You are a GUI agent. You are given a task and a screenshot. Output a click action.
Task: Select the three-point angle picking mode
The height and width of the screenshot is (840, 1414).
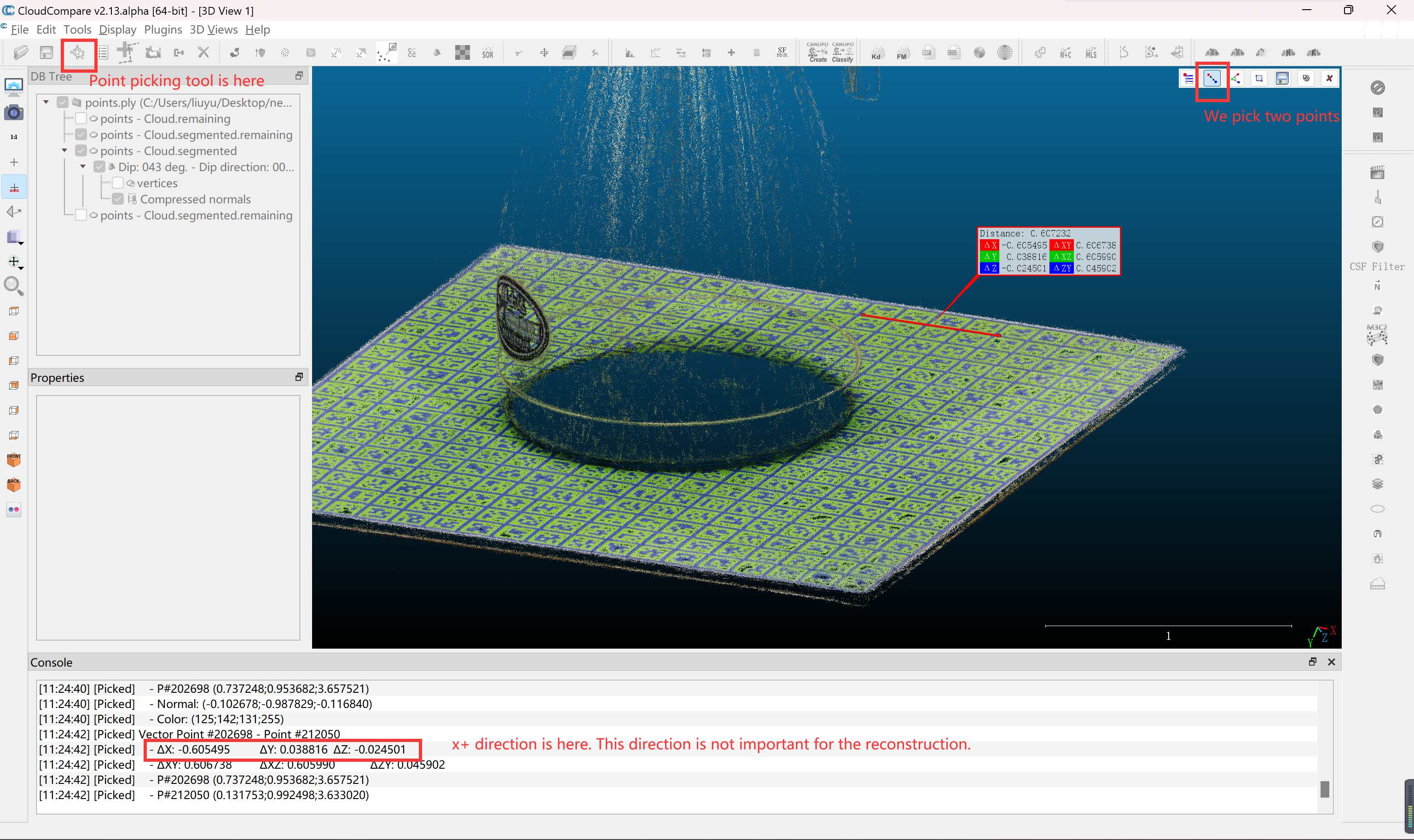pyautogui.click(x=1235, y=79)
